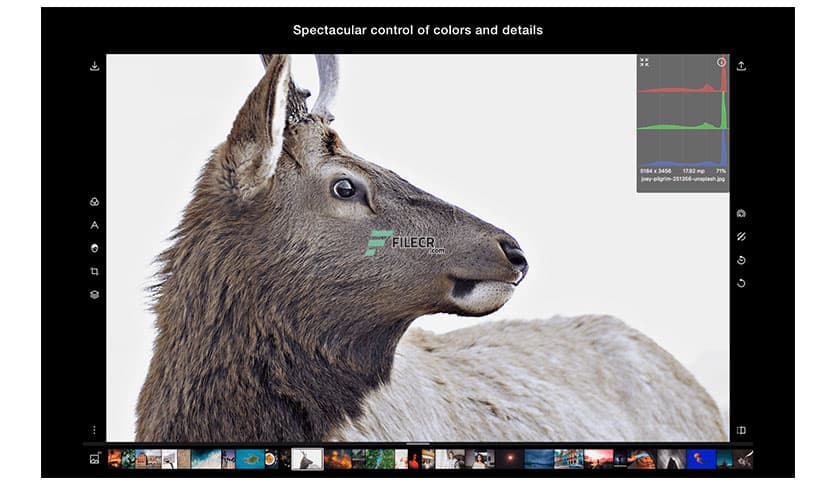Select the text tool letter A icon
Screen dimensions: 836x484
pyautogui.click(x=94, y=225)
